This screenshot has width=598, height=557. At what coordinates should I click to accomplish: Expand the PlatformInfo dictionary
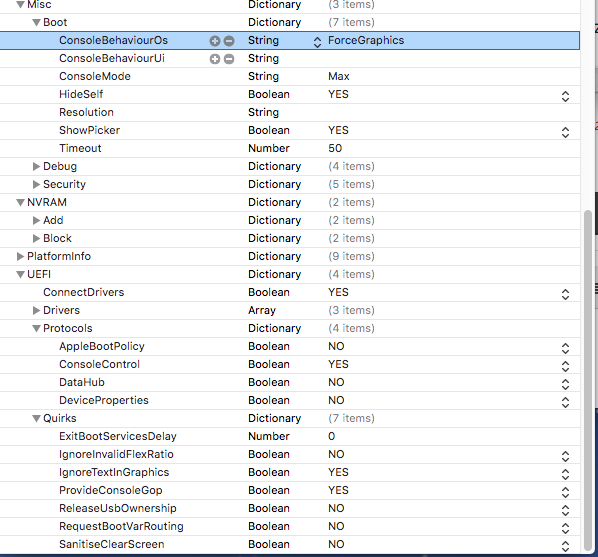[21, 256]
